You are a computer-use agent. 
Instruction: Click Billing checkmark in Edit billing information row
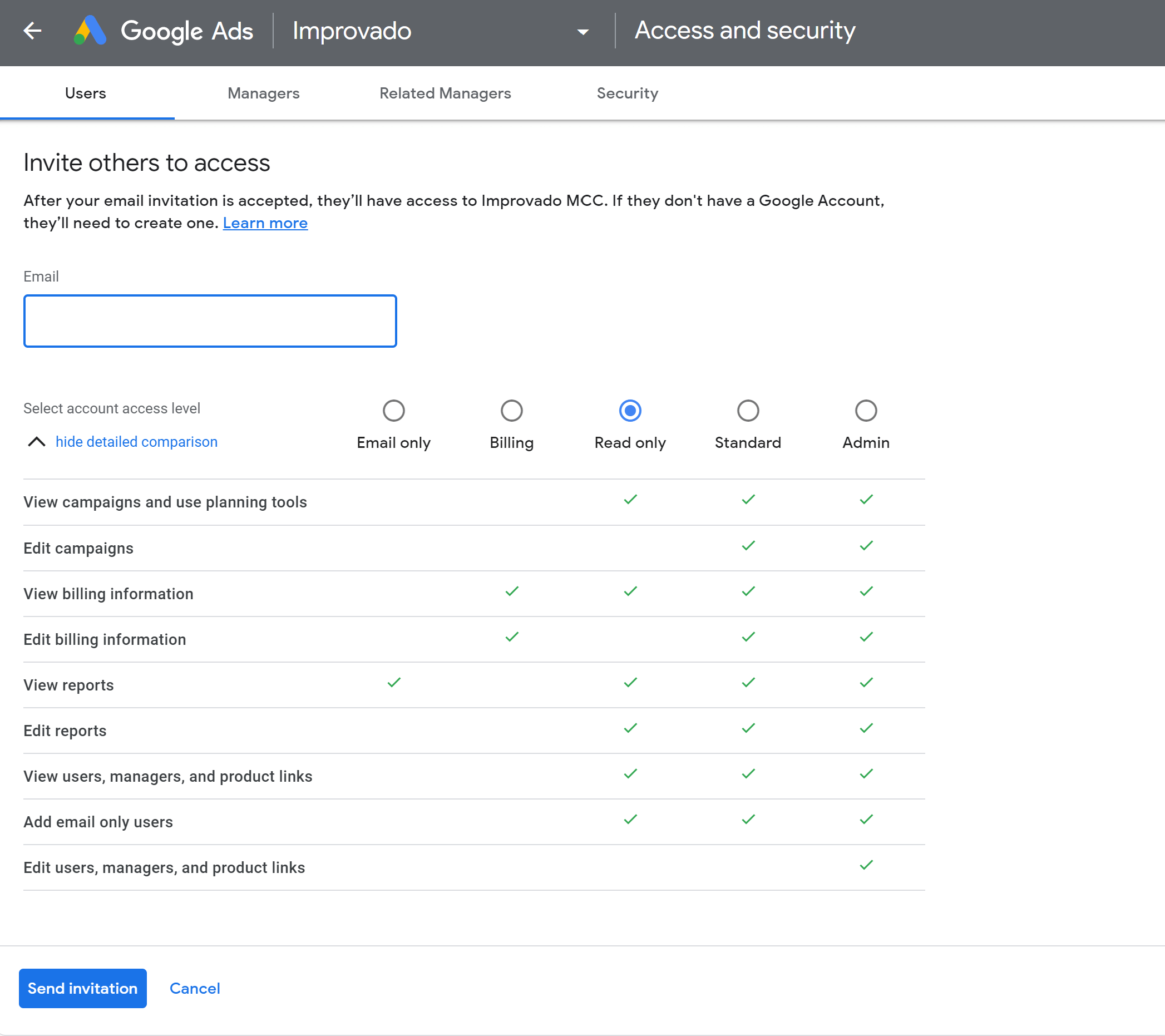(x=512, y=637)
